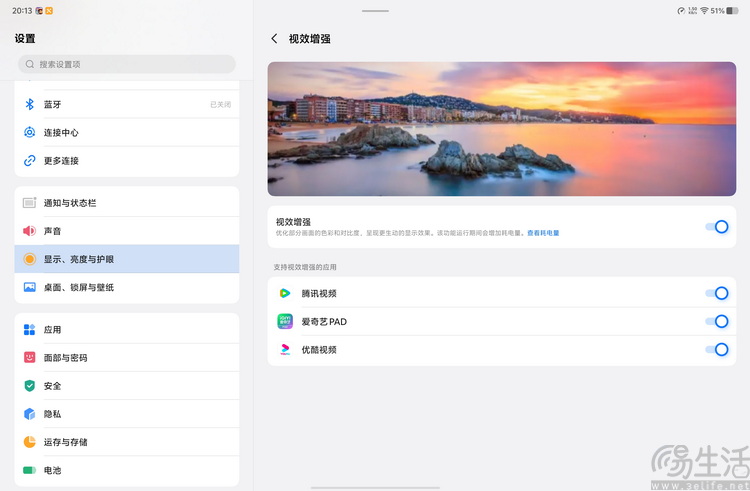The width and height of the screenshot is (750, 491).
Task: Tap the face icon for 面部与密码
Action: point(30,358)
